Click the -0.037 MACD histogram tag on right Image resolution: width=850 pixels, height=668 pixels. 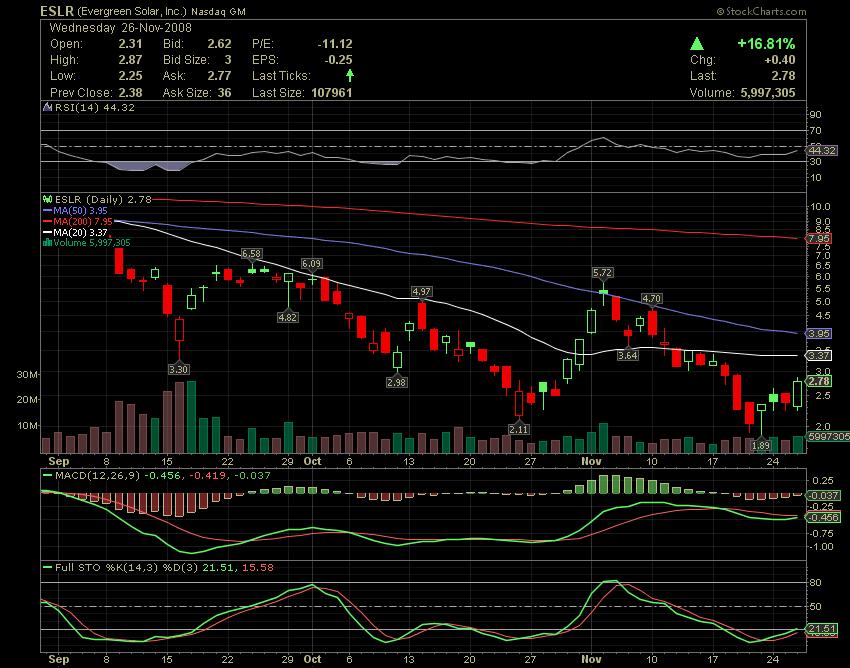point(823,495)
